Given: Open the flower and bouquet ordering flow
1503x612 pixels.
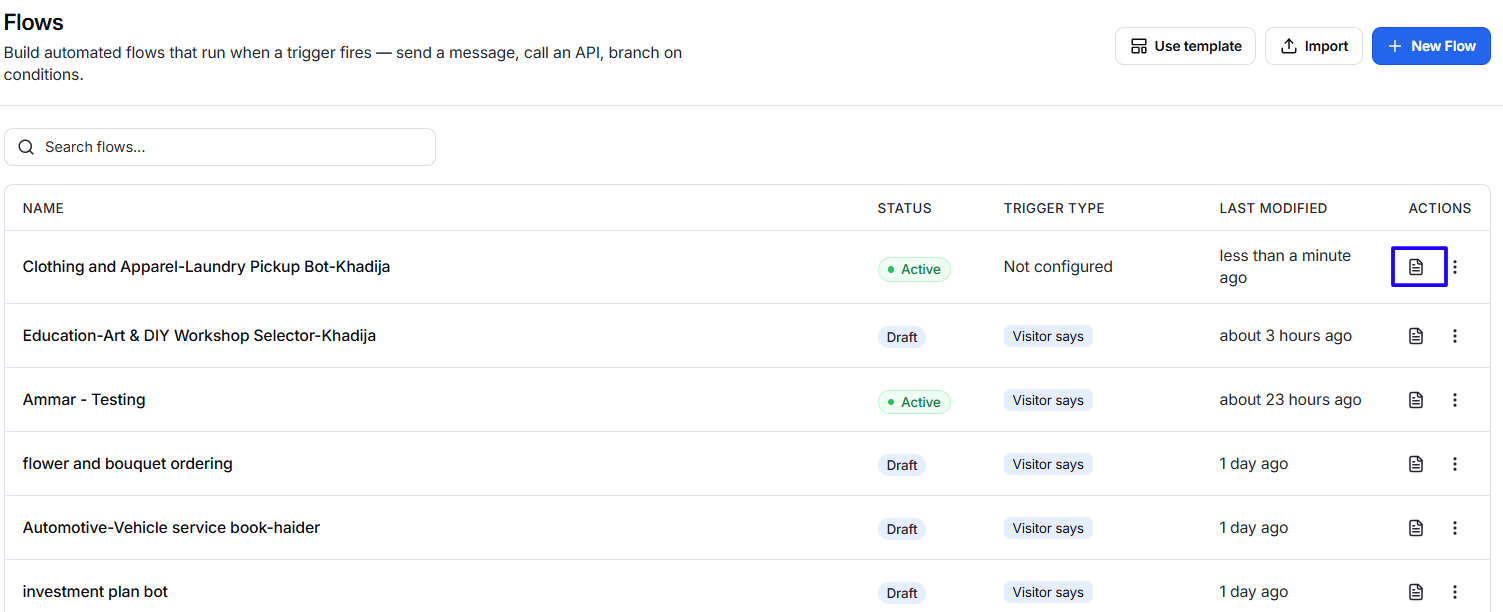Looking at the screenshot, I should tap(128, 464).
